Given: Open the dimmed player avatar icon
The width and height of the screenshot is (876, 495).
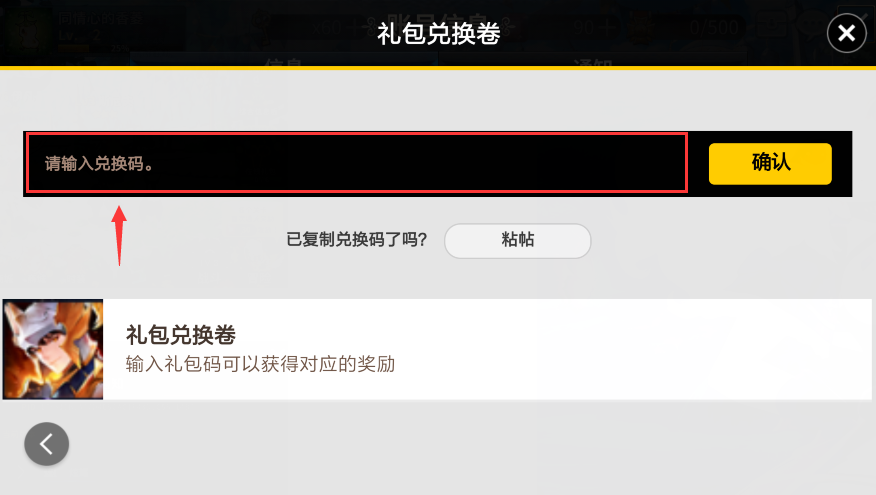Looking at the screenshot, I should click(28, 31).
